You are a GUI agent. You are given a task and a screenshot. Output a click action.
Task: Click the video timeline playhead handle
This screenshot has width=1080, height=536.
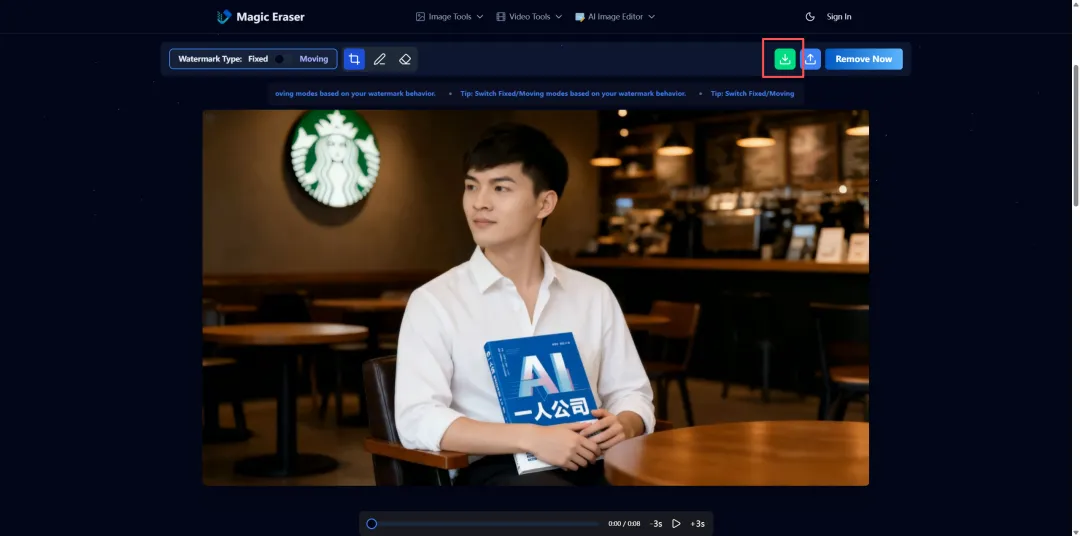[x=371, y=524]
